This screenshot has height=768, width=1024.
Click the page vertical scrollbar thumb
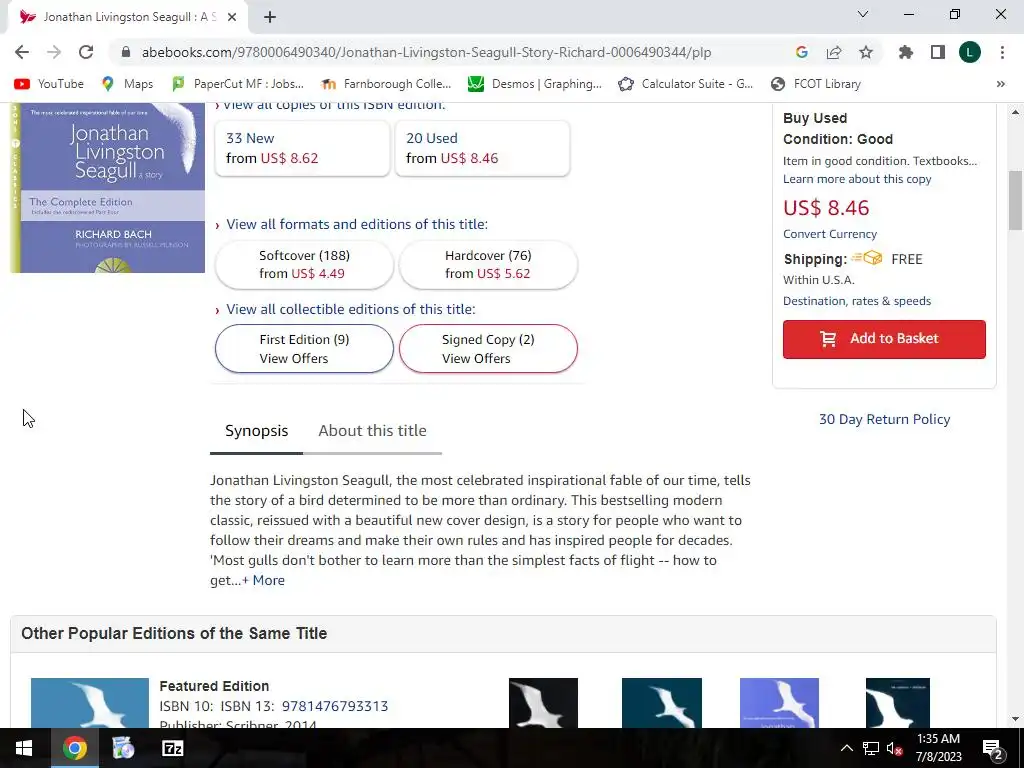tap(1016, 200)
